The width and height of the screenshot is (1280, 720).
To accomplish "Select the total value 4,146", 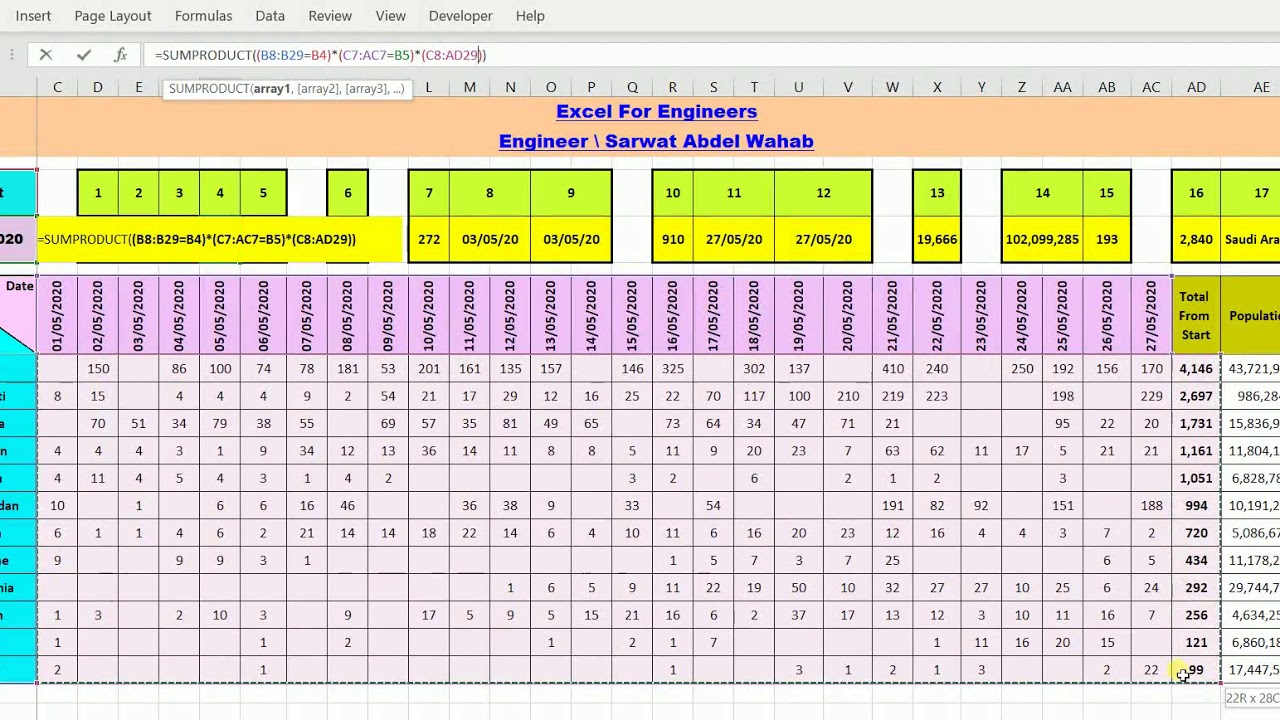I will point(1196,369).
